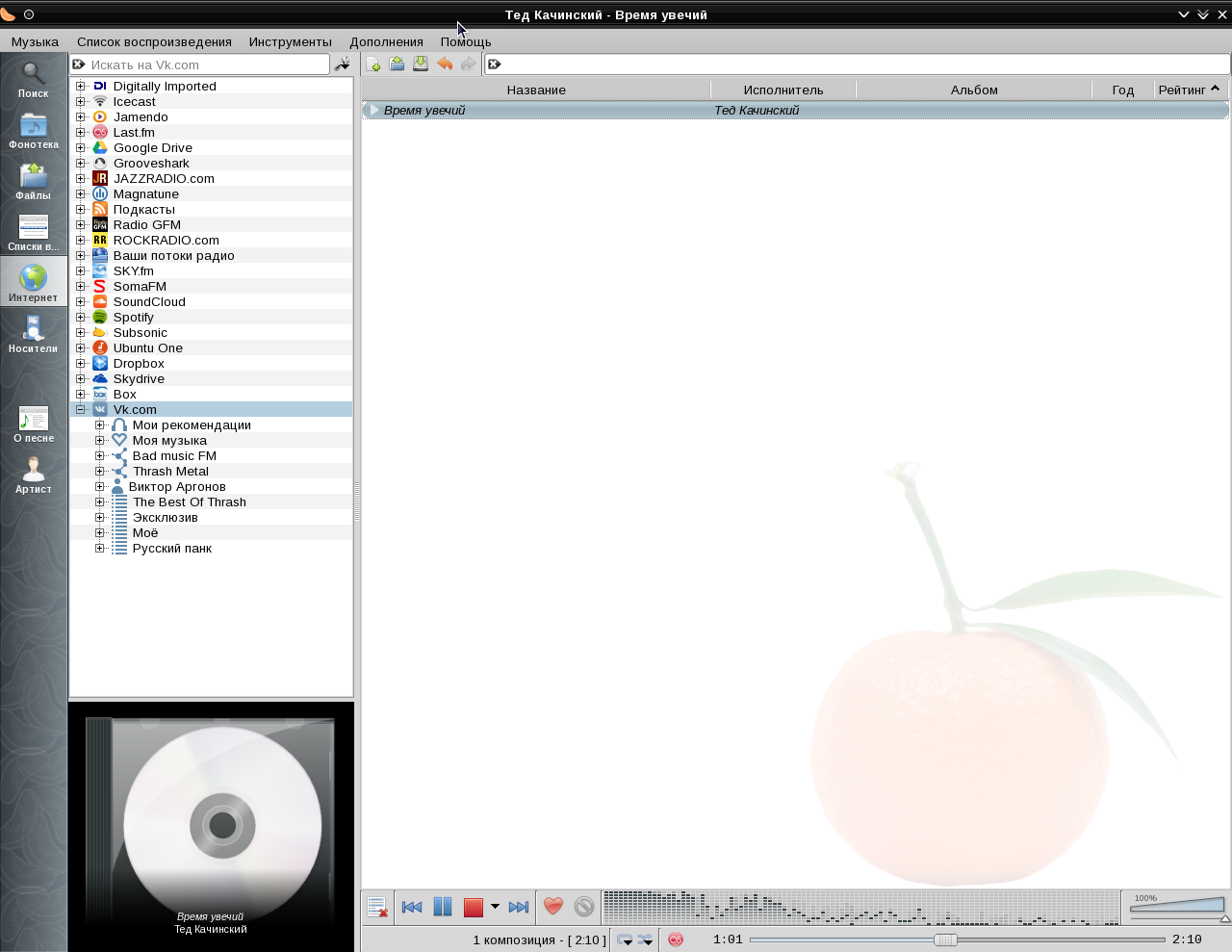Click the save playlist icon
The height and width of the screenshot is (952, 1232).
pos(421,64)
